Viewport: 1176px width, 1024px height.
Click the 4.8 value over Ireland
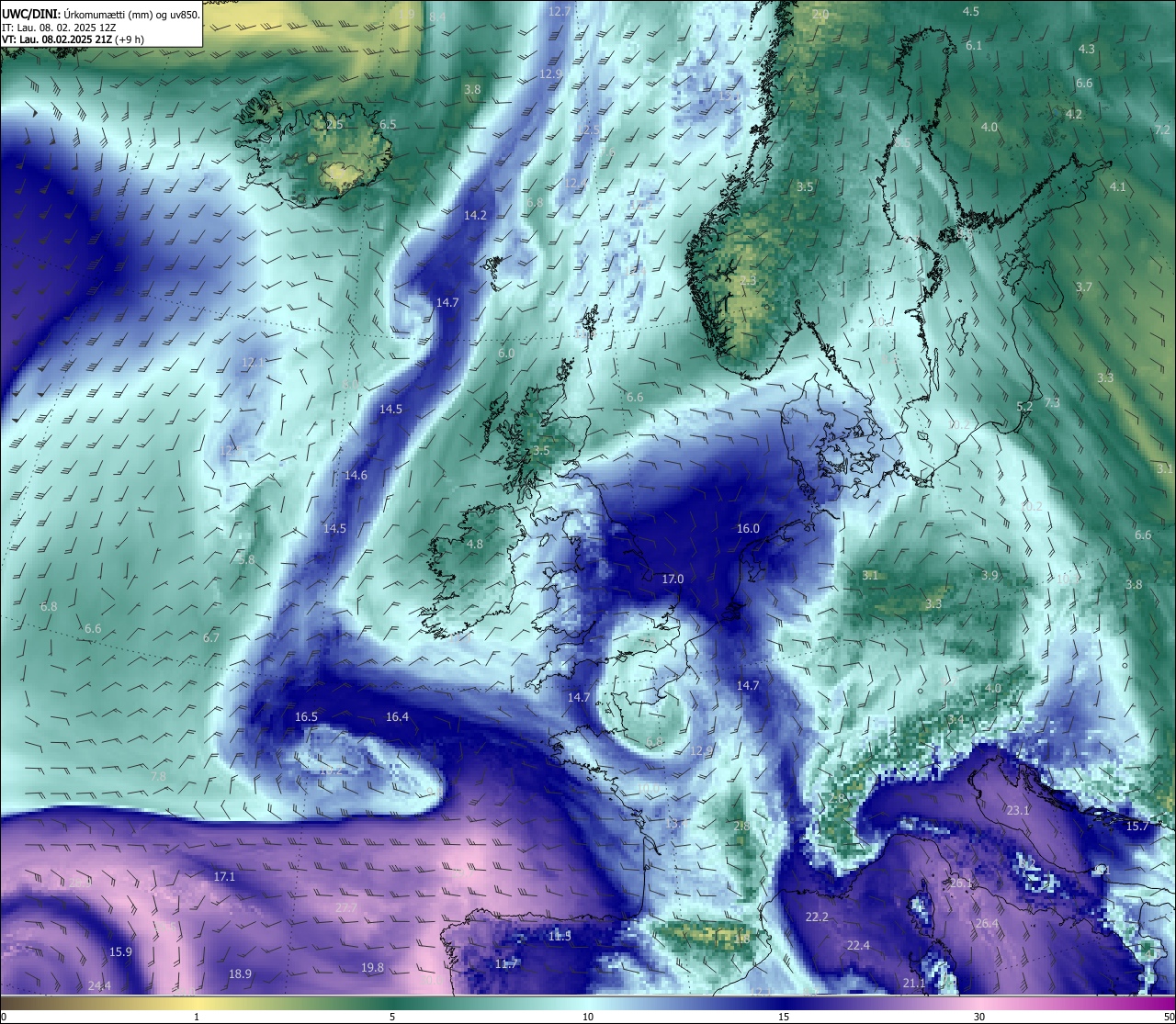coord(475,544)
